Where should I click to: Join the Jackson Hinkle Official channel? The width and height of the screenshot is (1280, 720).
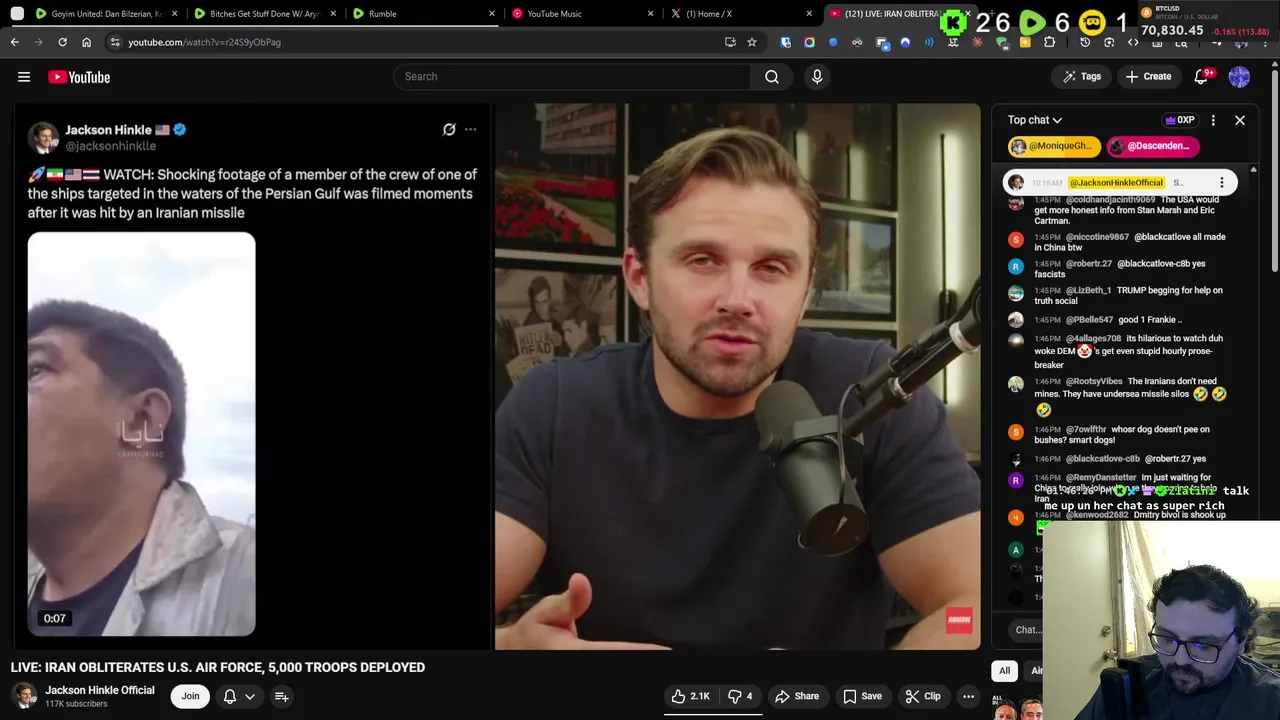click(x=190, y=696)
